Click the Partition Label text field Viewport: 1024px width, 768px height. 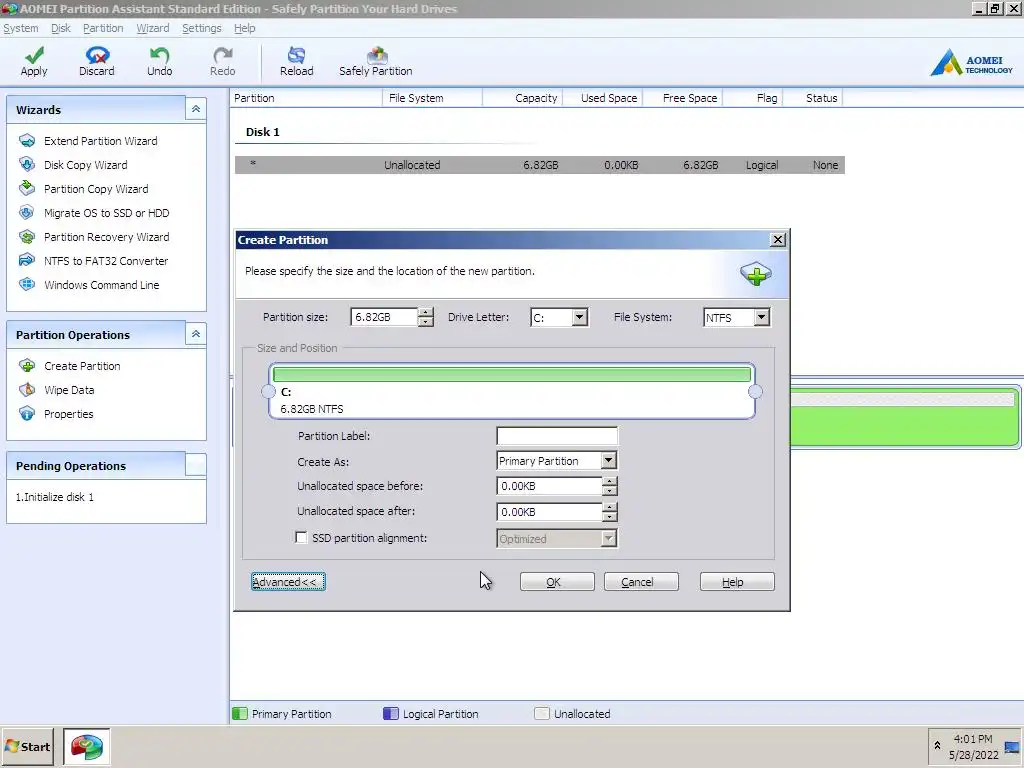click(557, 436)
